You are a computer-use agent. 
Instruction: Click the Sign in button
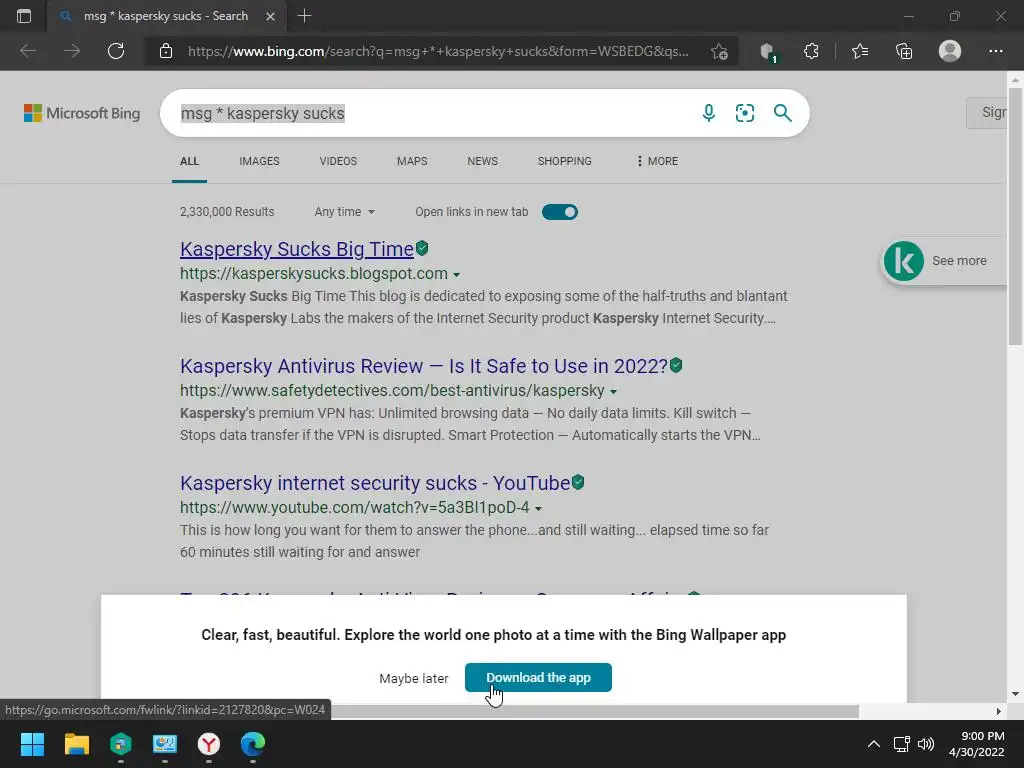[987, 112]
